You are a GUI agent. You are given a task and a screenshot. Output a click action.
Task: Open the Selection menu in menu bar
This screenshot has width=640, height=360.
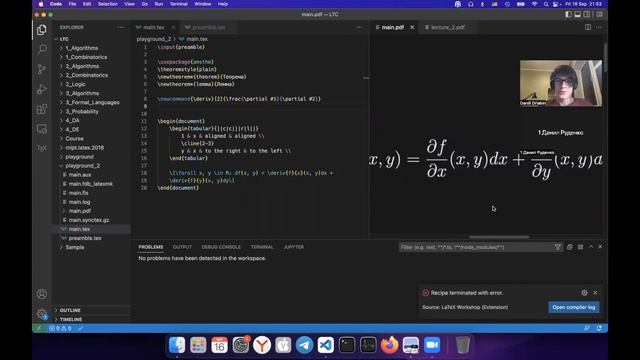[107, 4]
